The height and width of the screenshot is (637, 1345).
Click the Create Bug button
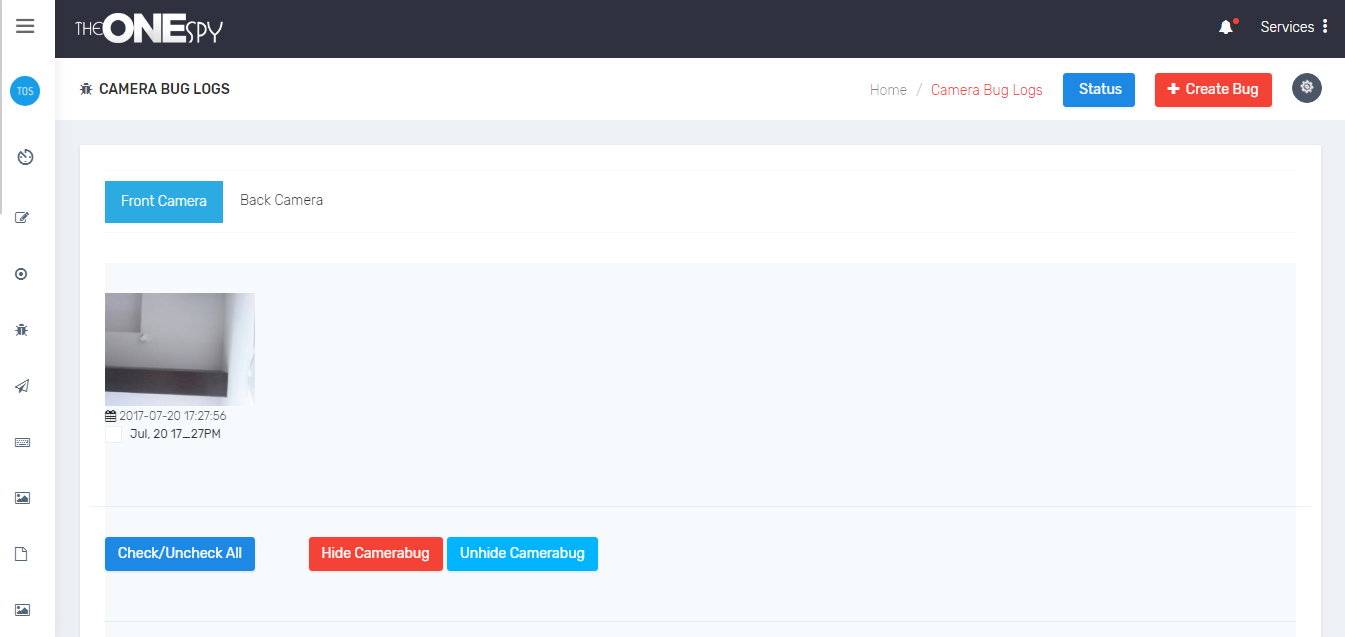tap(1212, 89)
